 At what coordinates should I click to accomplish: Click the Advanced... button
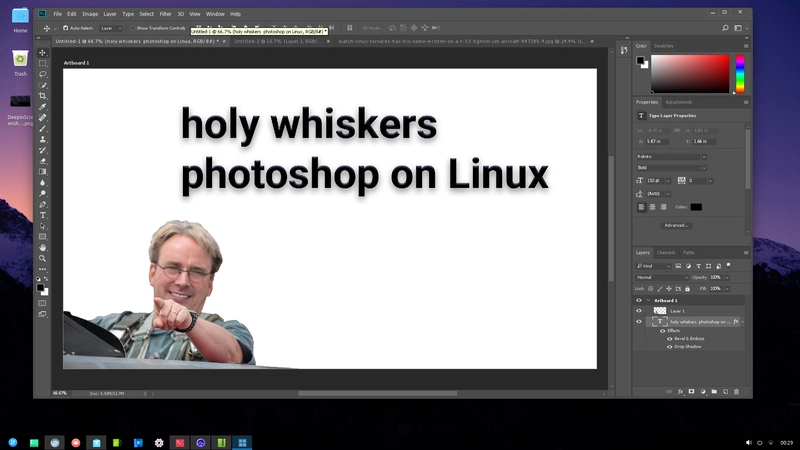pyautogui.click(x=676, y=225)
